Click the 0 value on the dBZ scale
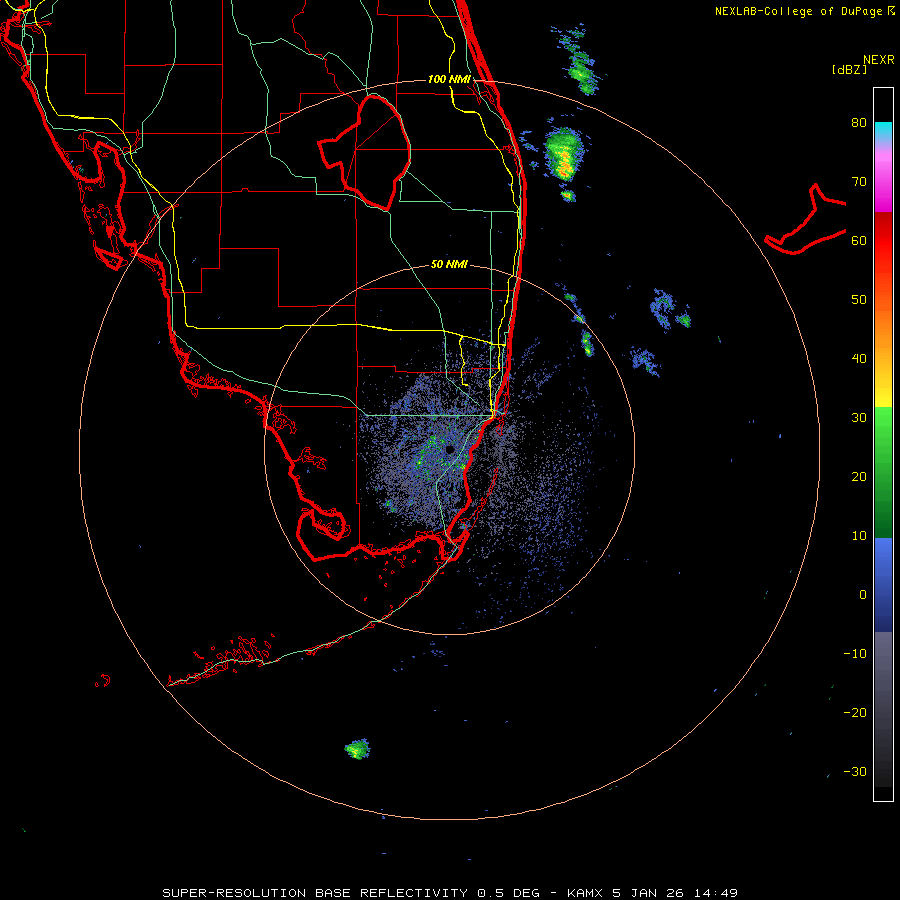This screenshot has height=900, width=900. click(x=863, y=595)
